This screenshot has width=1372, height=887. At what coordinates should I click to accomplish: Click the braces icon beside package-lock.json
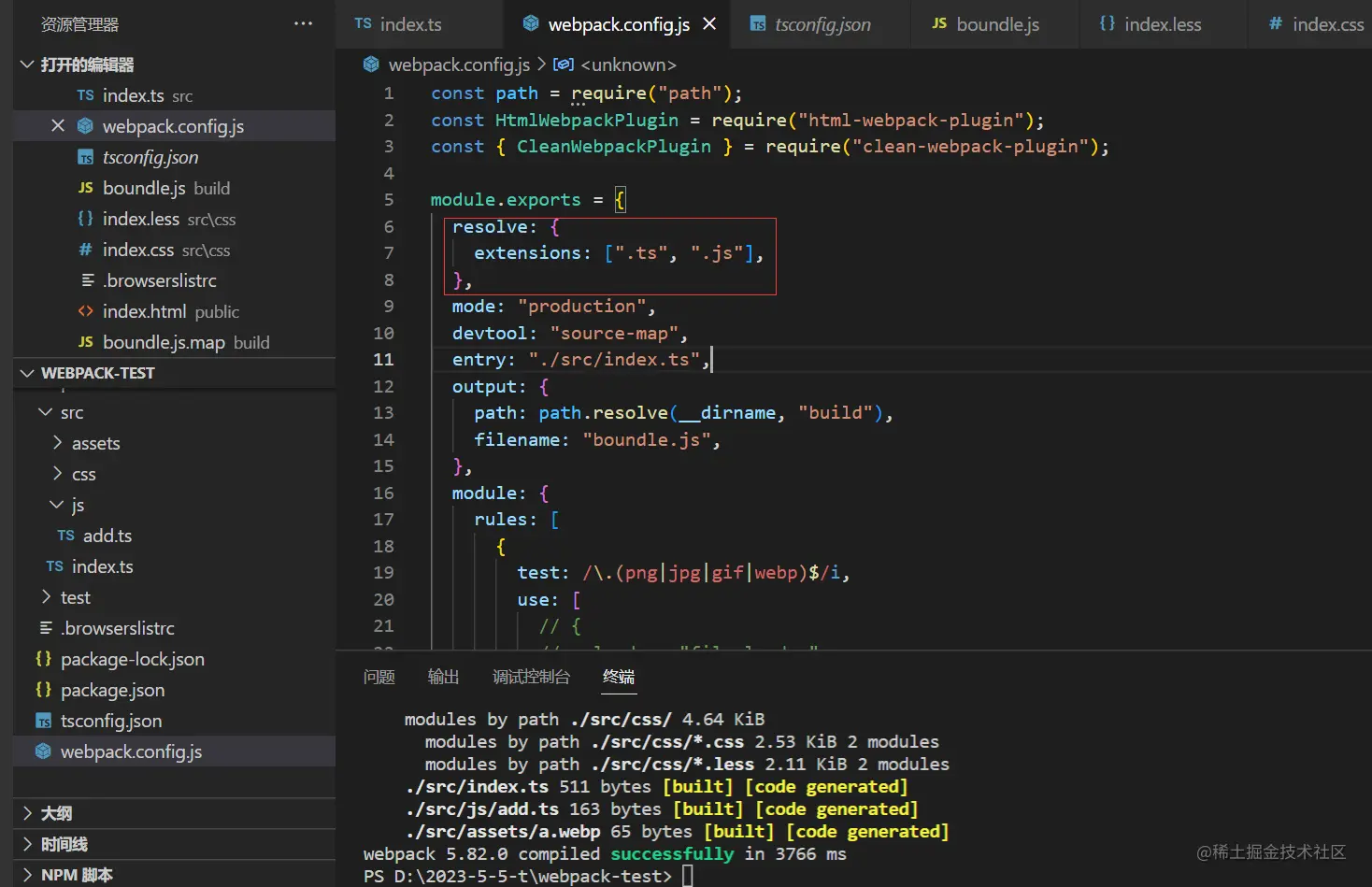coord(43,658)
